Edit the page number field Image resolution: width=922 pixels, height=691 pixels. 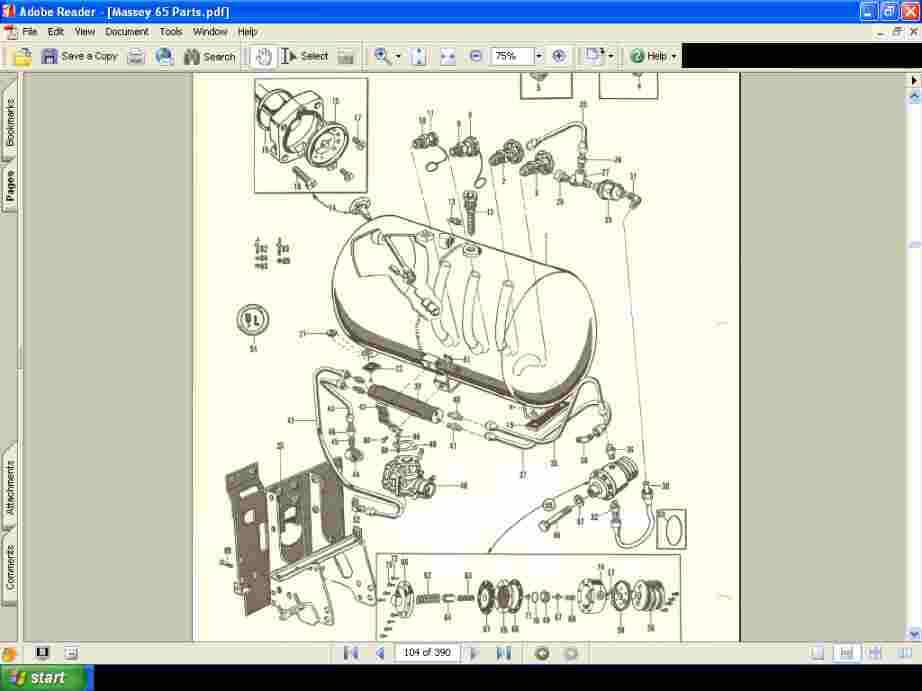click(x=427, y=652)
